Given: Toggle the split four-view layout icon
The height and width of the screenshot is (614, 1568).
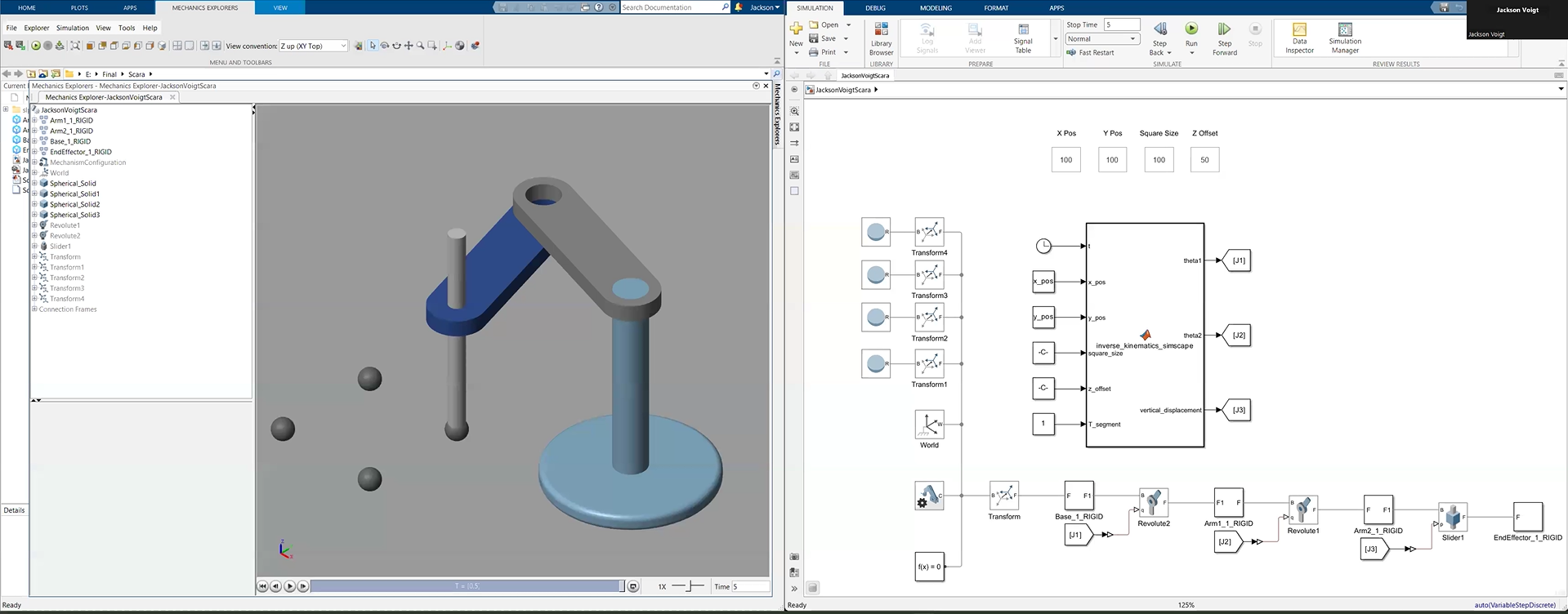Looking at the screenshot, I should point(177,46).
